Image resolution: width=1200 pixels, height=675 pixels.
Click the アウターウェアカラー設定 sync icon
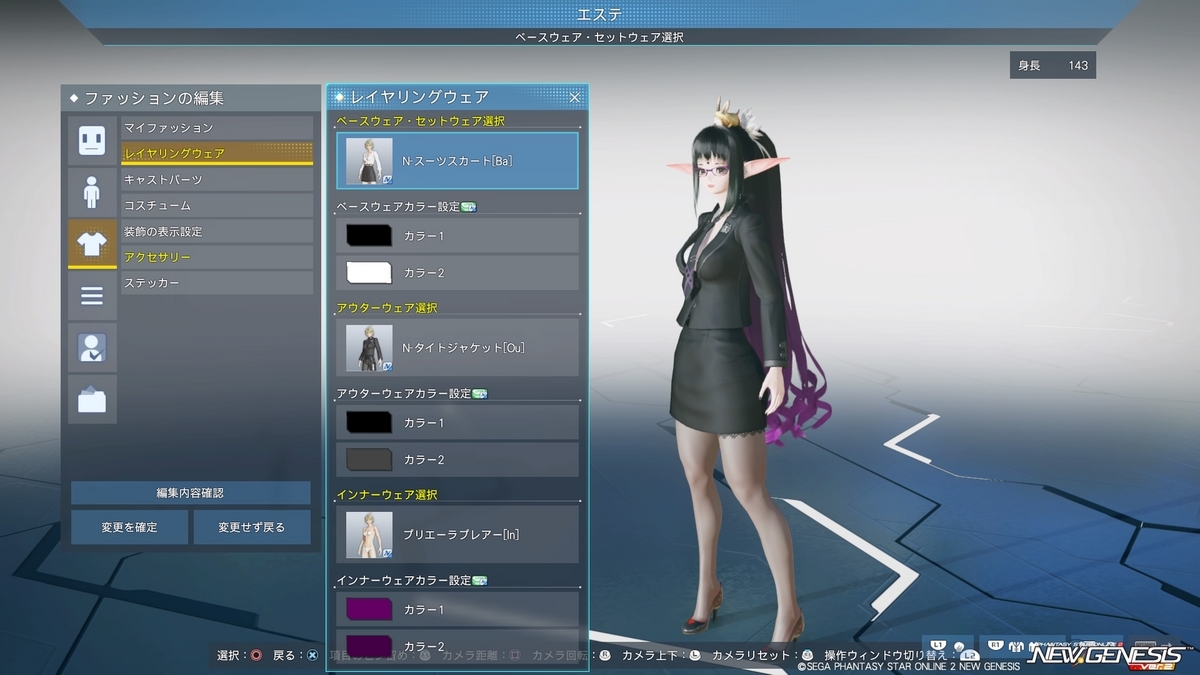pos(479,394)
